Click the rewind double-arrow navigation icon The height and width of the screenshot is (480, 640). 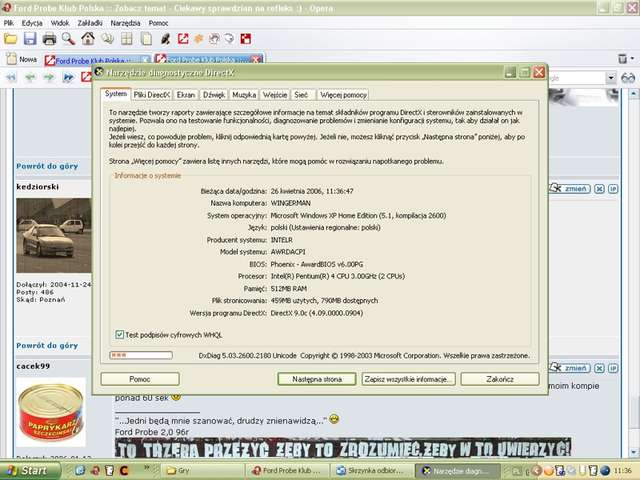coord(11,77)
